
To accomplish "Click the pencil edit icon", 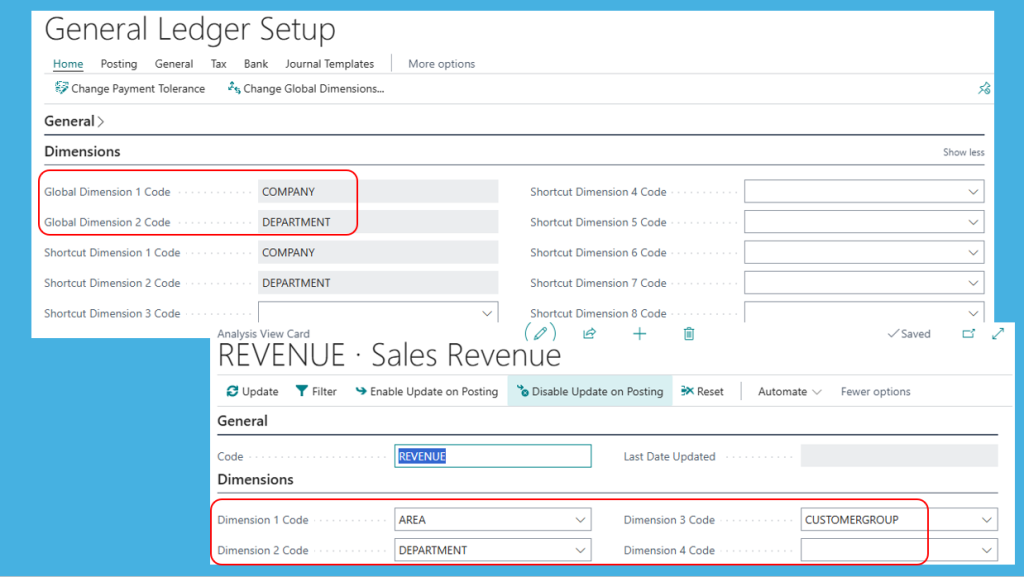I will [540, 333].
